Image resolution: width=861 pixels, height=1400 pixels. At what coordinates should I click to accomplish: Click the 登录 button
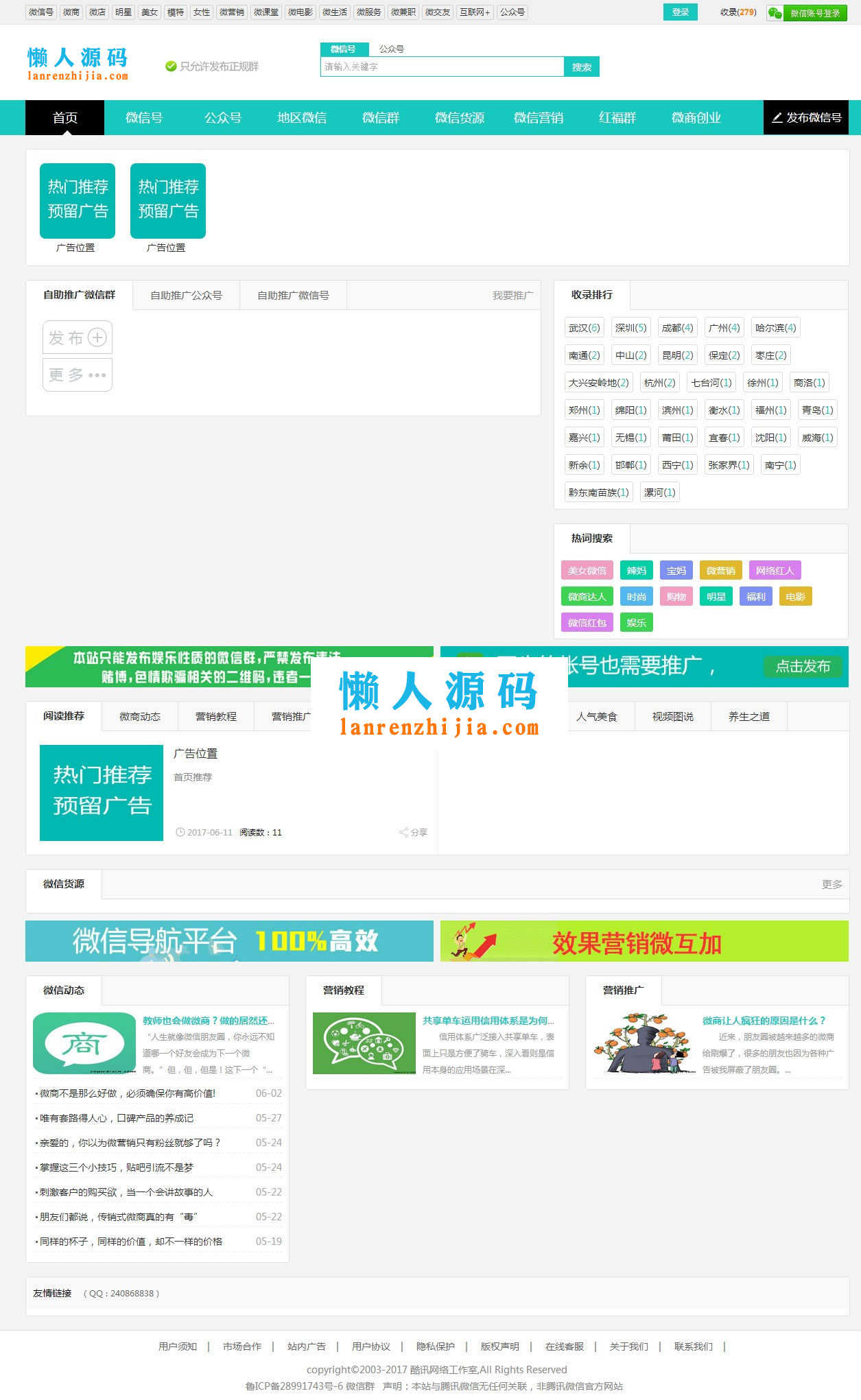[x=681, y=12]
